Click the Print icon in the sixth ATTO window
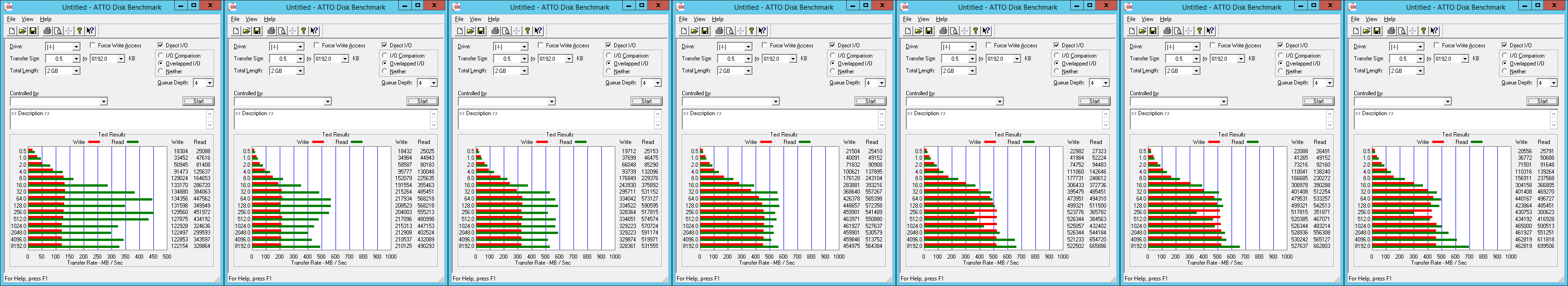The image size is (1568, 286). [x=1167, y=31]
